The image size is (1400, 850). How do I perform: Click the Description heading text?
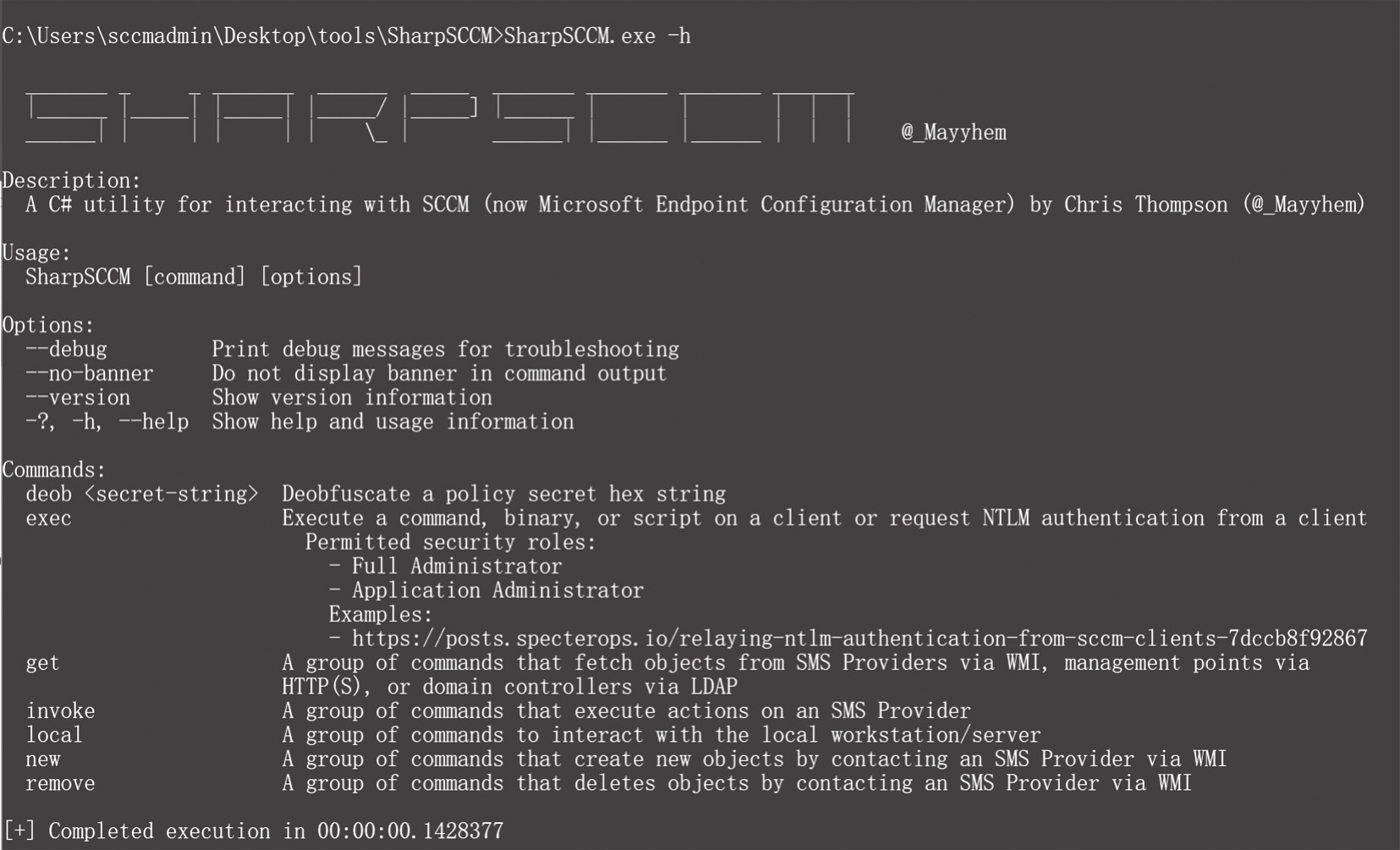tap(71, 180)
